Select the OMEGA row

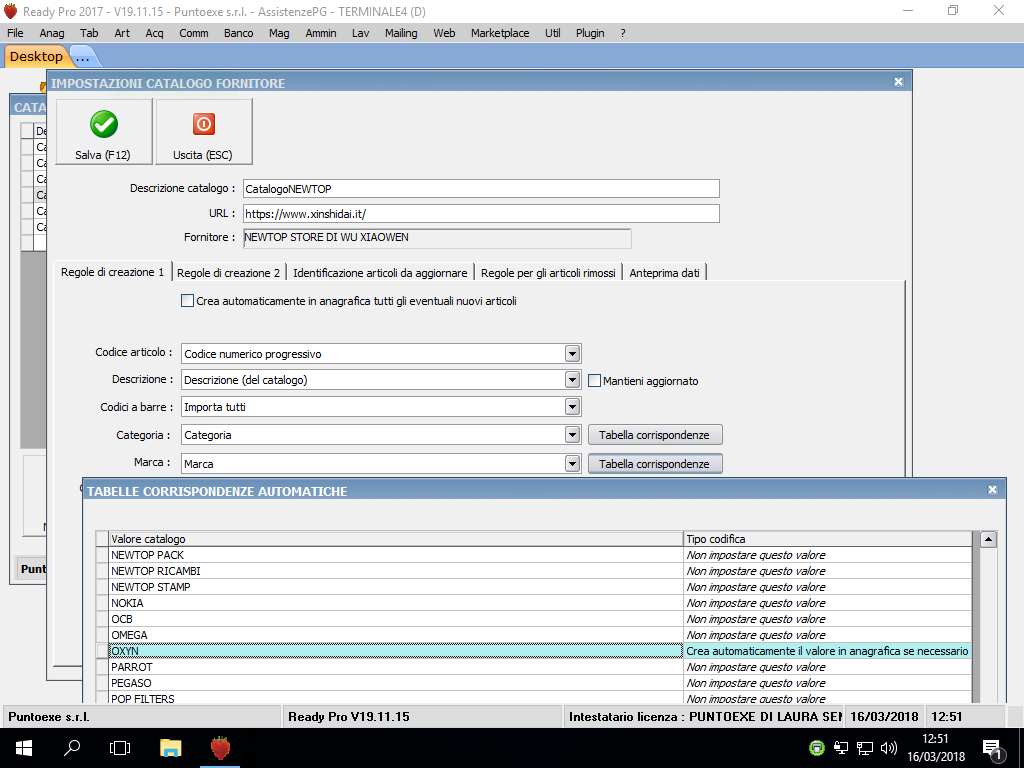(534, 635)
